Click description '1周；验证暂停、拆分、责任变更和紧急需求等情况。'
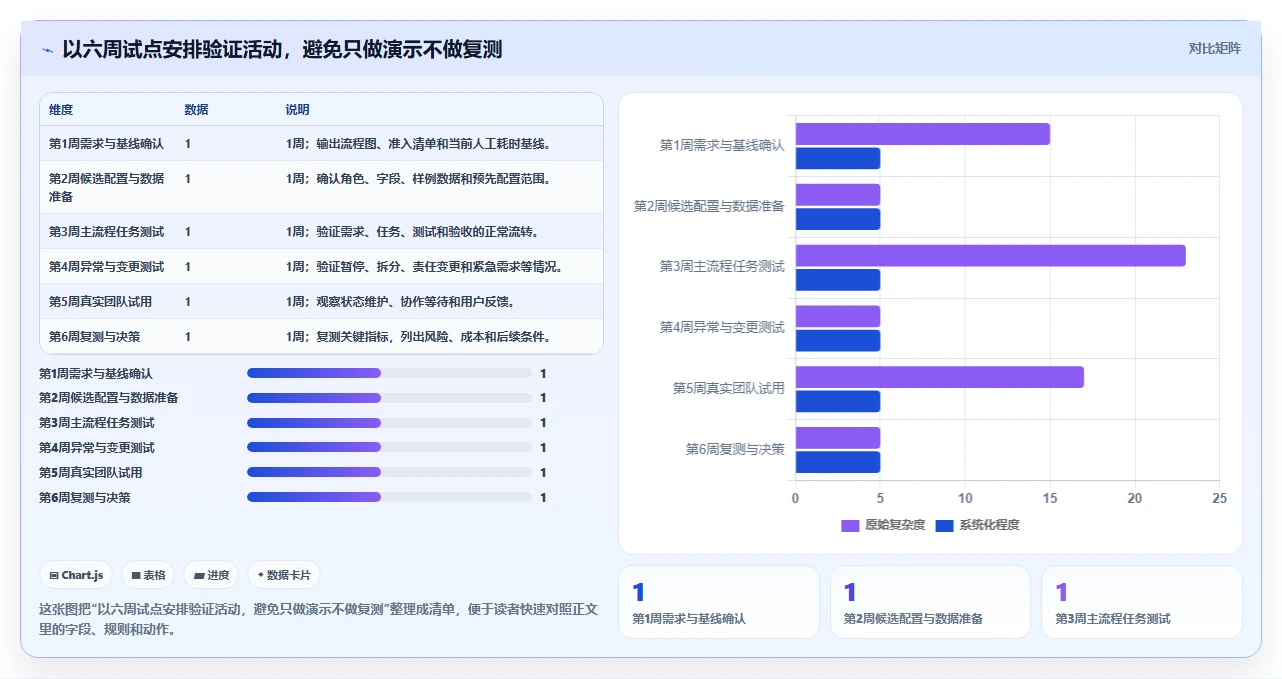This screenshot has width=1282, height=679. pos(424,267)
